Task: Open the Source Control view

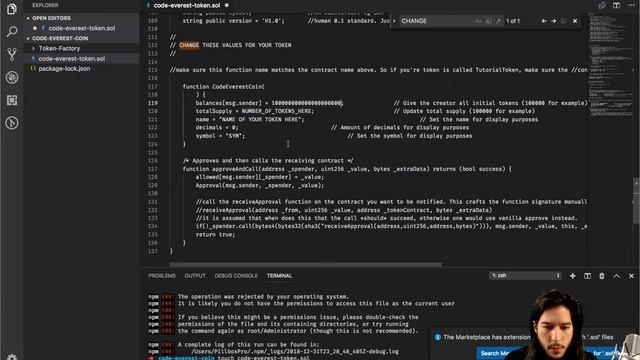Action: pyautogui.click(x=12, y=54)
